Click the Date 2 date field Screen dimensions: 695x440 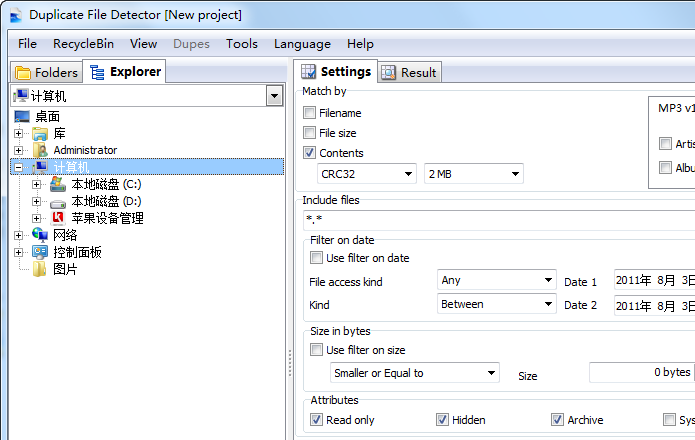coord(654,306)
